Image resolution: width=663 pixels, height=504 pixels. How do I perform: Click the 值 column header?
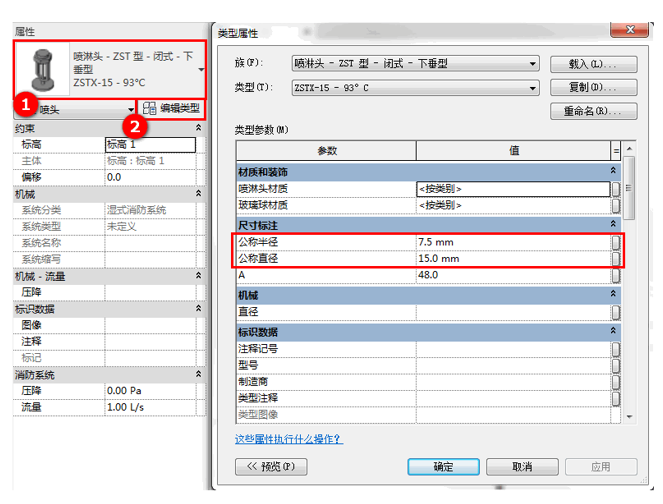(x=513, y=151)
